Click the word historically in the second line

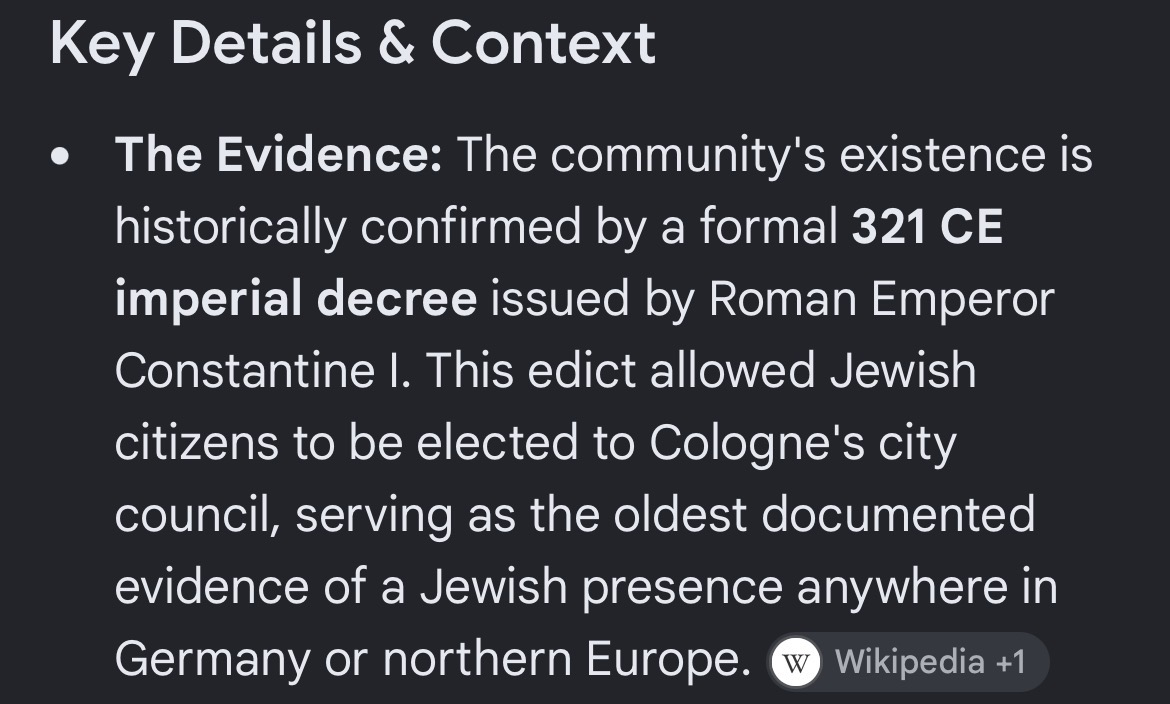click(x=231, y=227)
